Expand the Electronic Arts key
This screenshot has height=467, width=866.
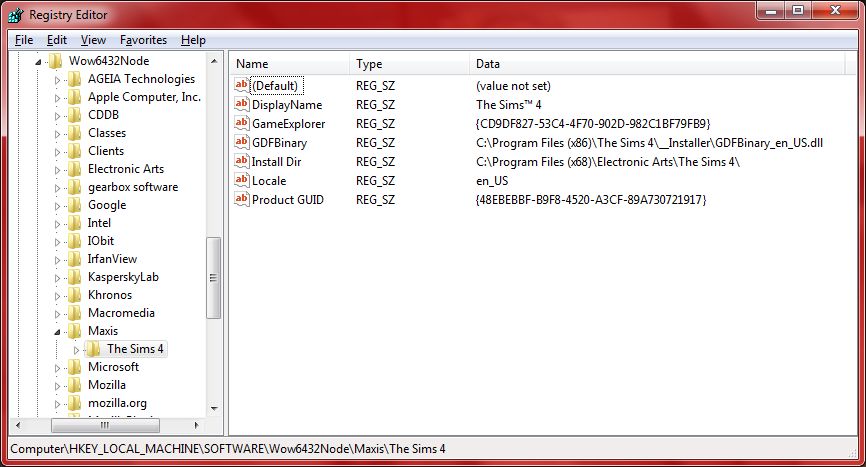point(57,170)
